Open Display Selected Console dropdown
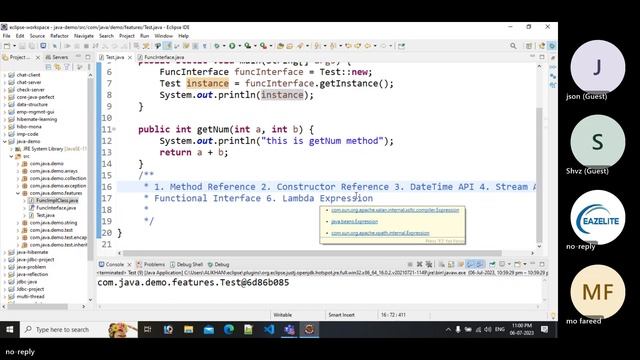This screenshot has width=640, height=360. [508, 264]
